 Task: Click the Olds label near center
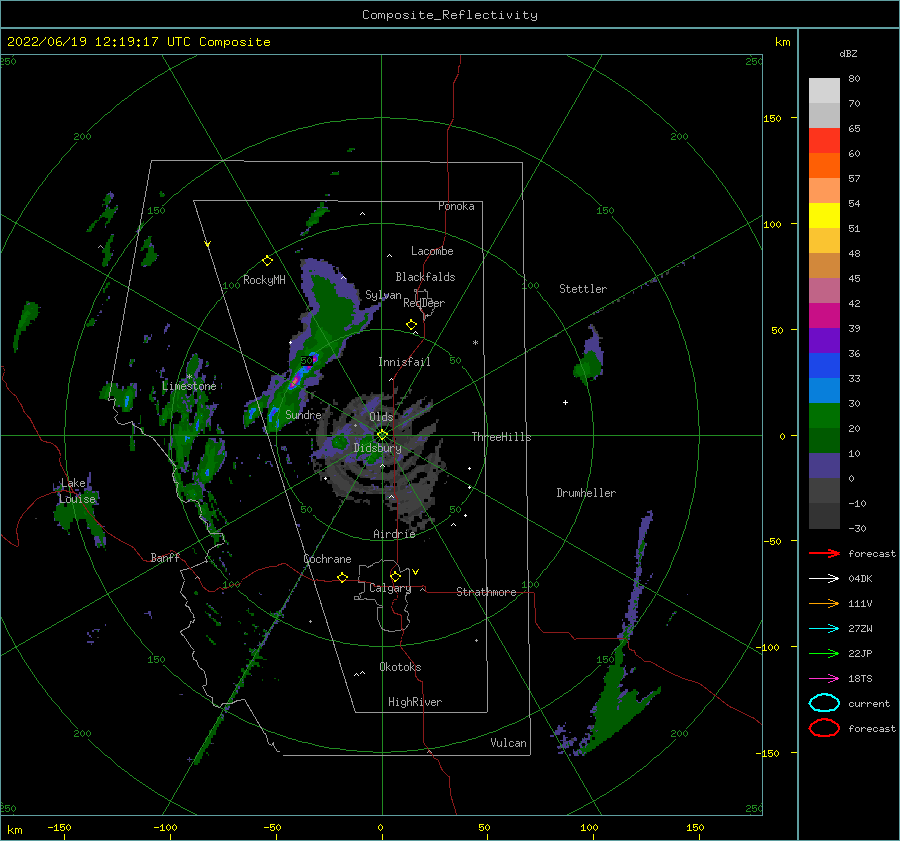tap(381, 417)
